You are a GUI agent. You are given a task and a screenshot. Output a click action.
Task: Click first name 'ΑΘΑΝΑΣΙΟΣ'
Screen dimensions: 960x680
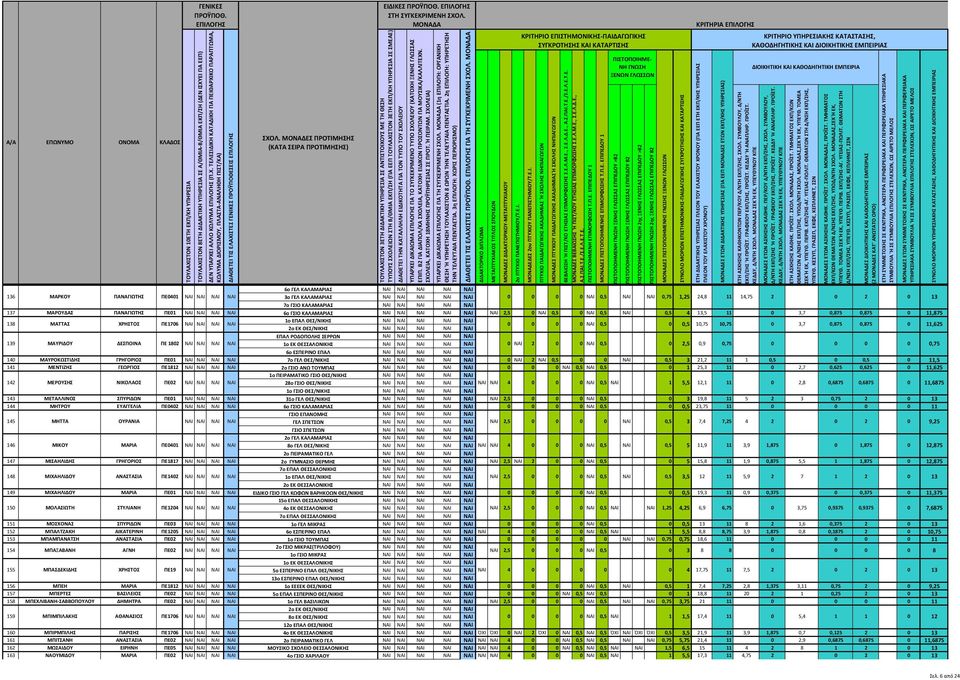[129, 617]
